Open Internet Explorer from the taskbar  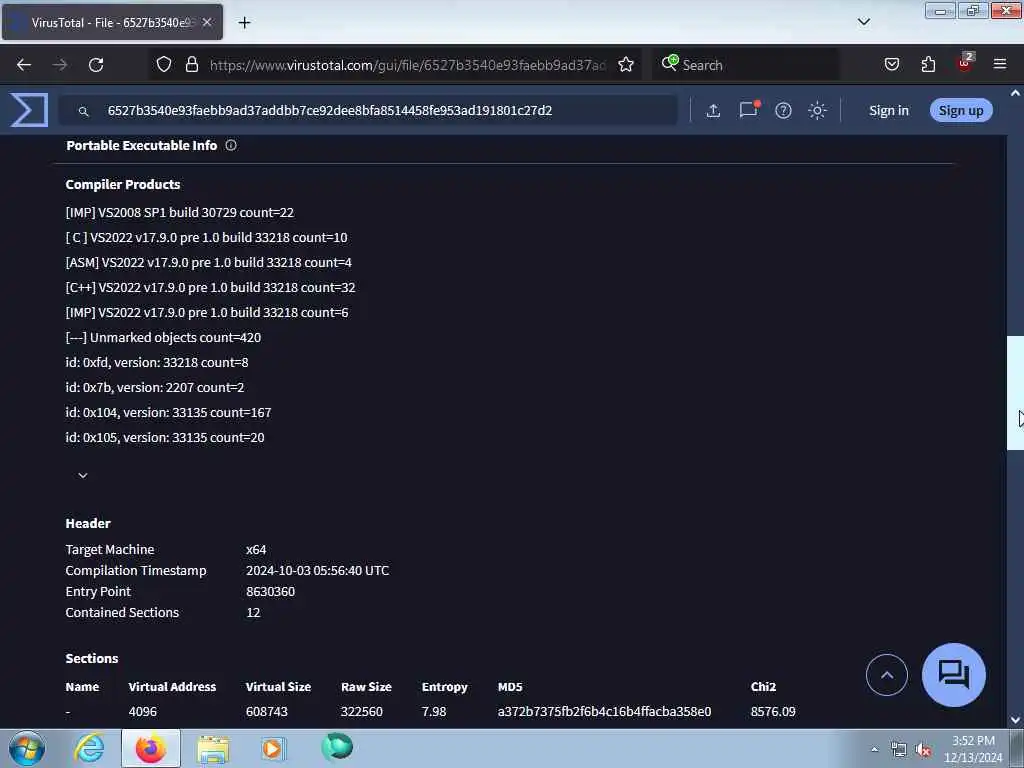pos(89,748)
